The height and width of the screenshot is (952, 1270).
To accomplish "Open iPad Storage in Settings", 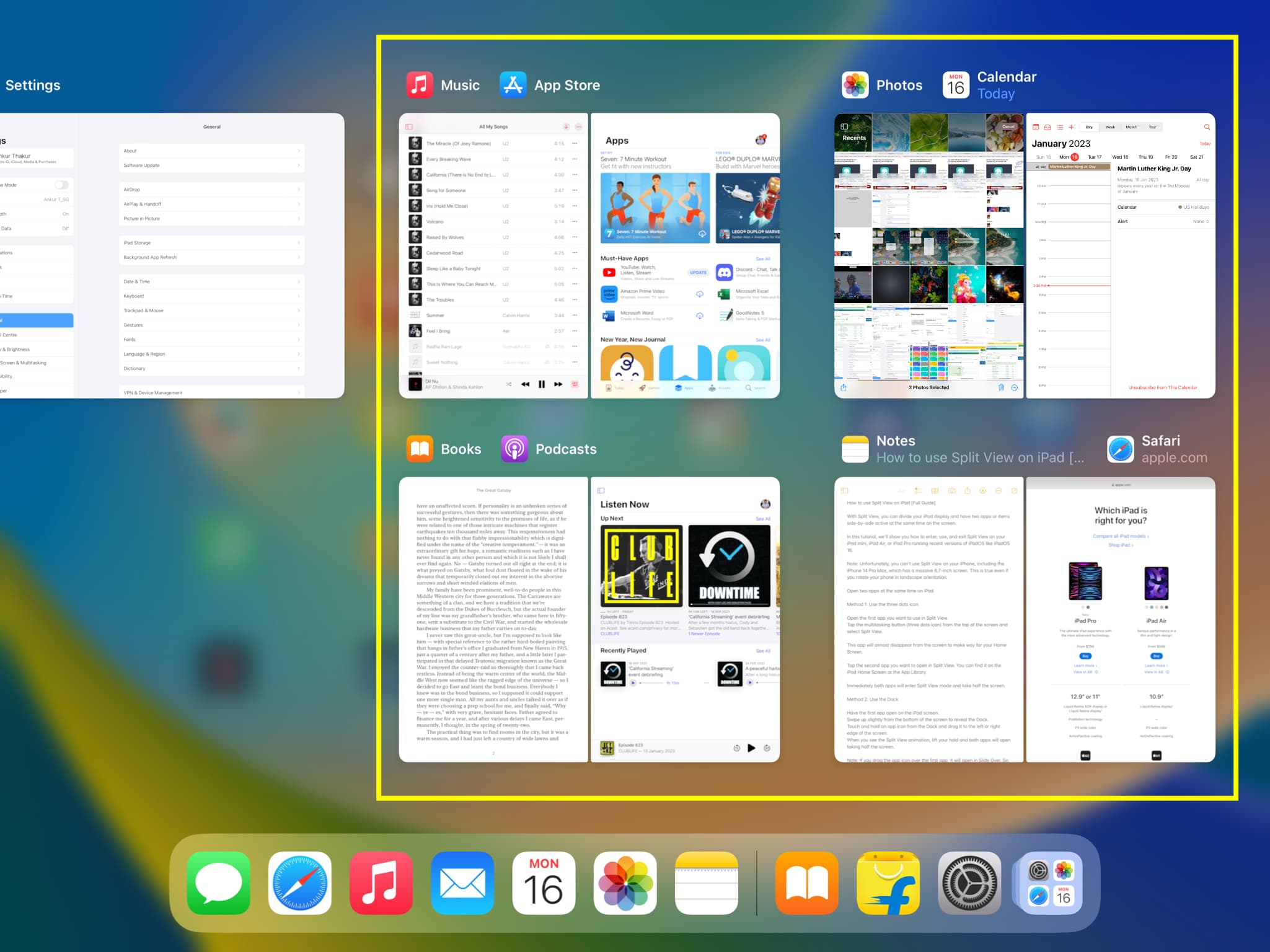I will coord(211,243).
